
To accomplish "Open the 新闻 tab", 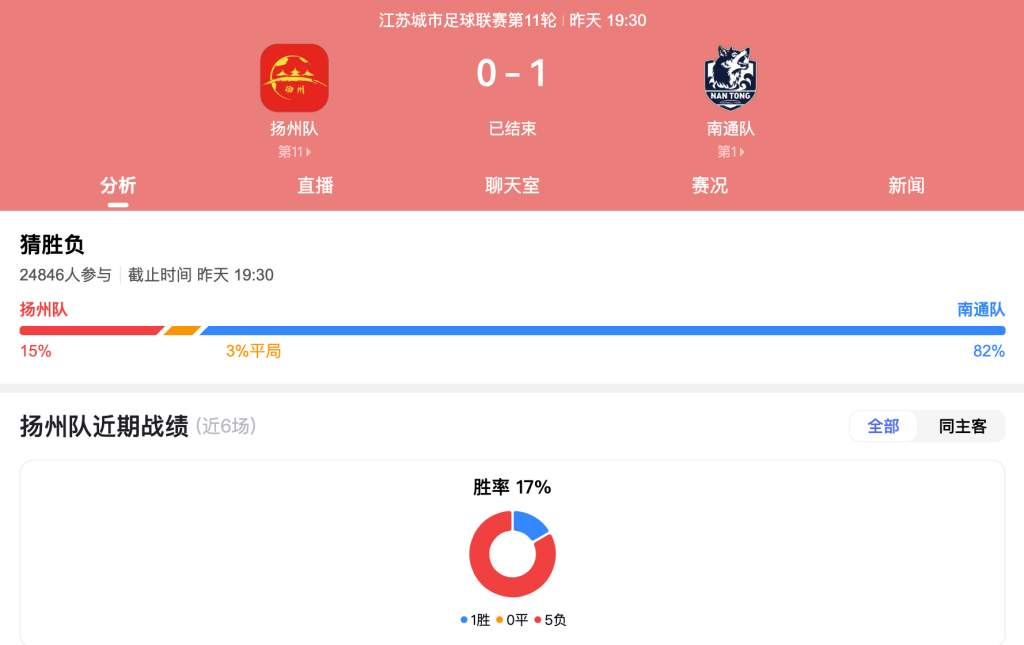I will tap(906, 185).
